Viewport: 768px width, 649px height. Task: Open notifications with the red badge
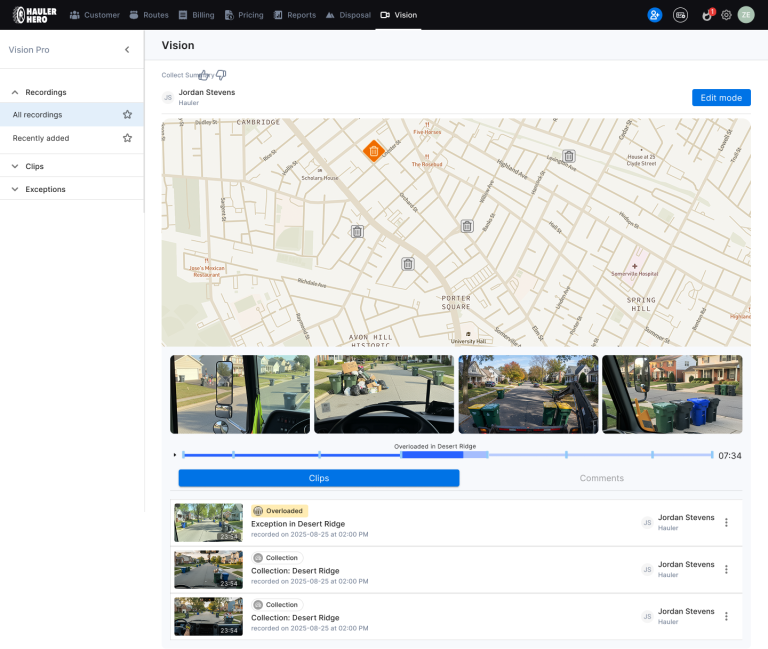point(707,15)
